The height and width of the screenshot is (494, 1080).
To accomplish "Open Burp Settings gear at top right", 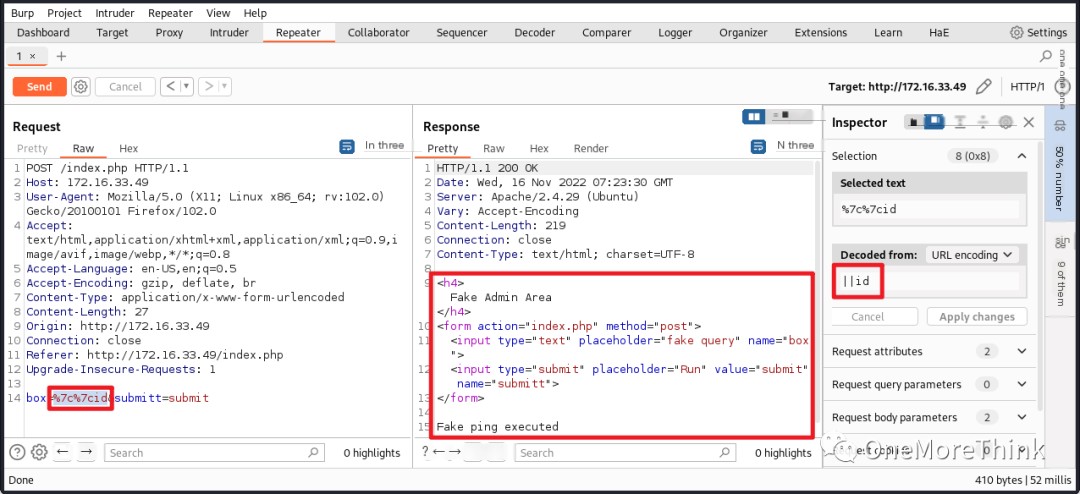I will (1017, 32).
